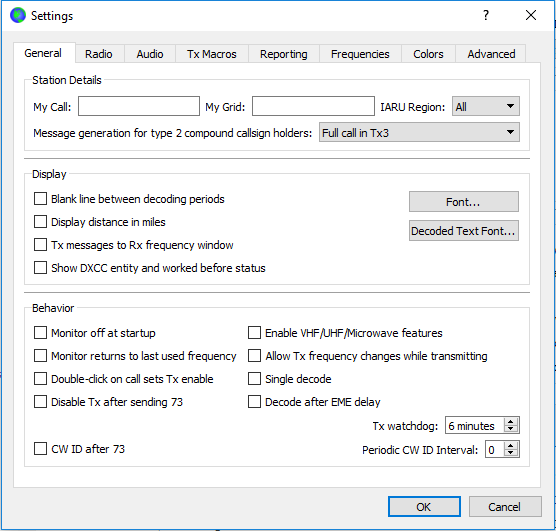The image size is (556, 531).
Task: Click the Font... button
Action: (x=464, y=201)
